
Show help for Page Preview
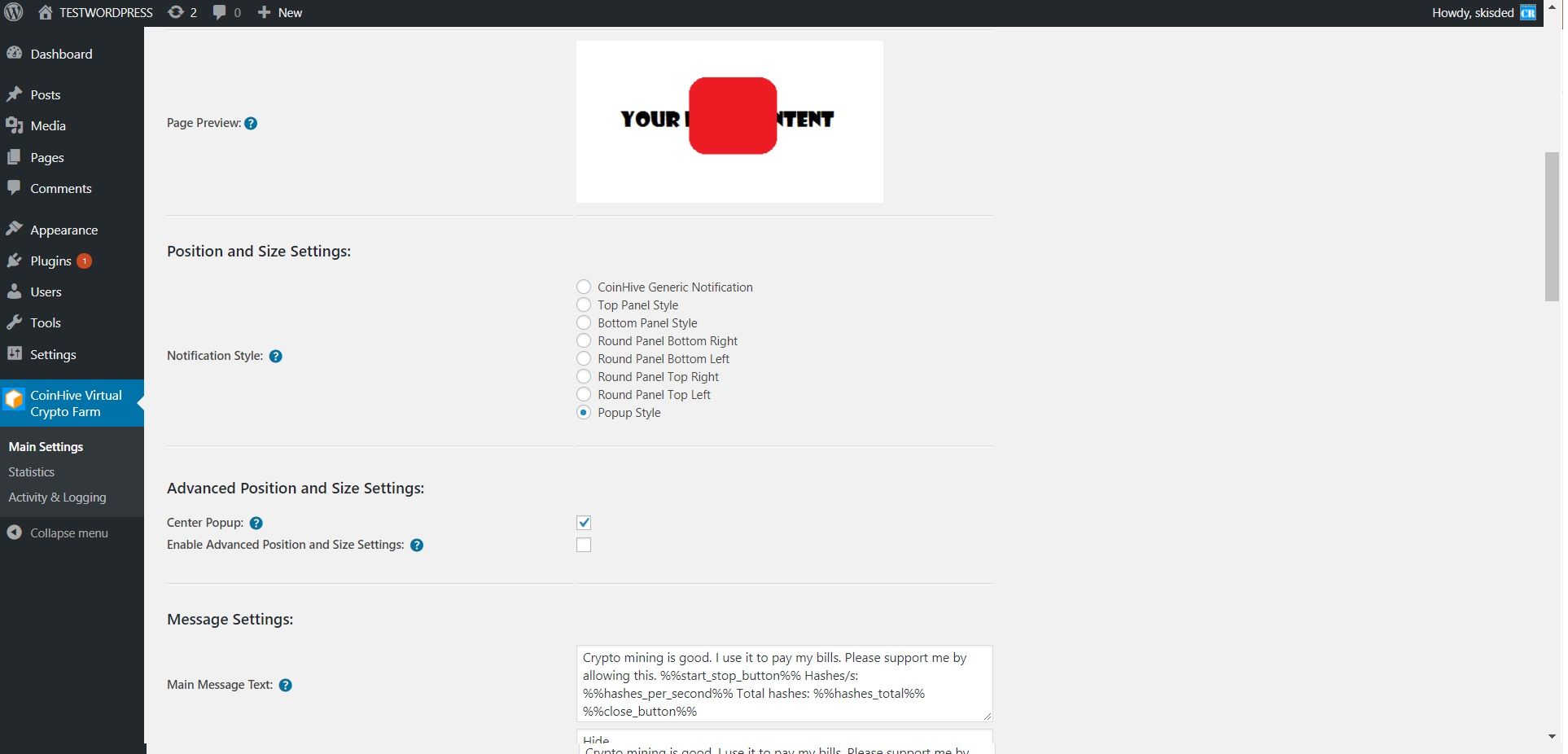[251, 123]
